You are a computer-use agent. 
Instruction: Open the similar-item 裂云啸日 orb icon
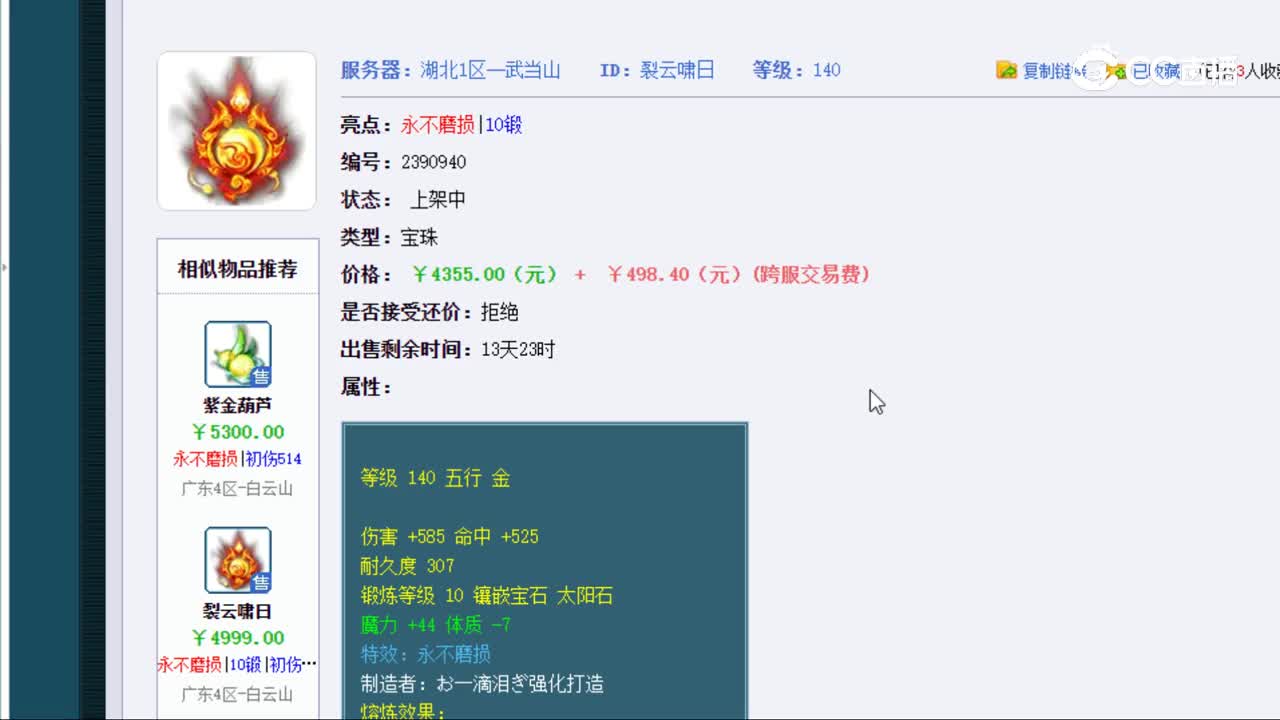[238, 560]
